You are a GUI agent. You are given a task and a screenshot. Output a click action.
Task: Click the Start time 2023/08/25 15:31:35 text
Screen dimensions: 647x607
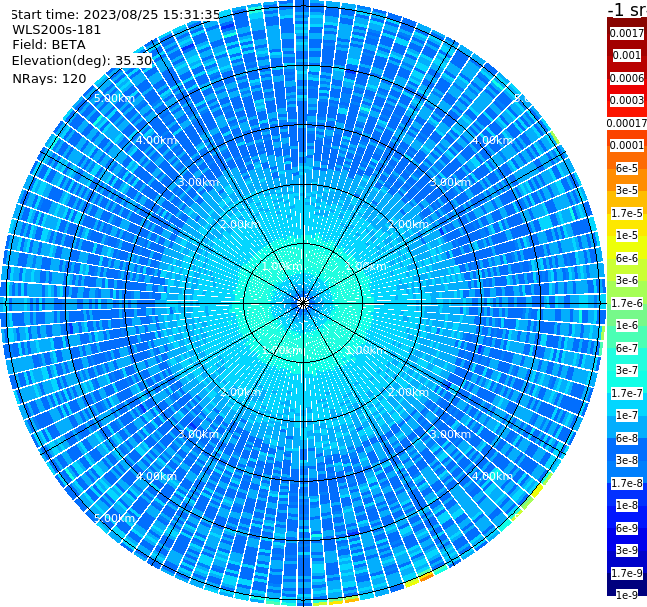coord(116,15)
